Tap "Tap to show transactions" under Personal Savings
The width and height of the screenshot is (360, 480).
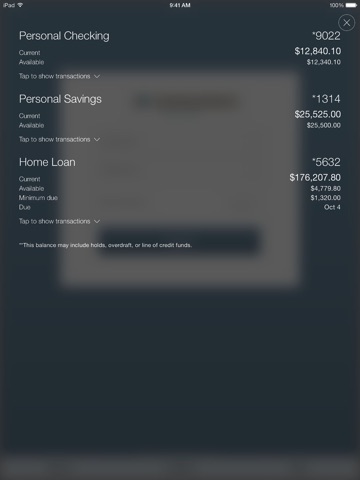coord(54,139)
